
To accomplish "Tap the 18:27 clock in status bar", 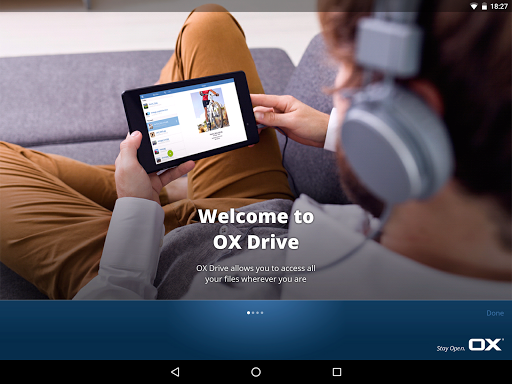I will pyautogui.click(x=499, y=6).
